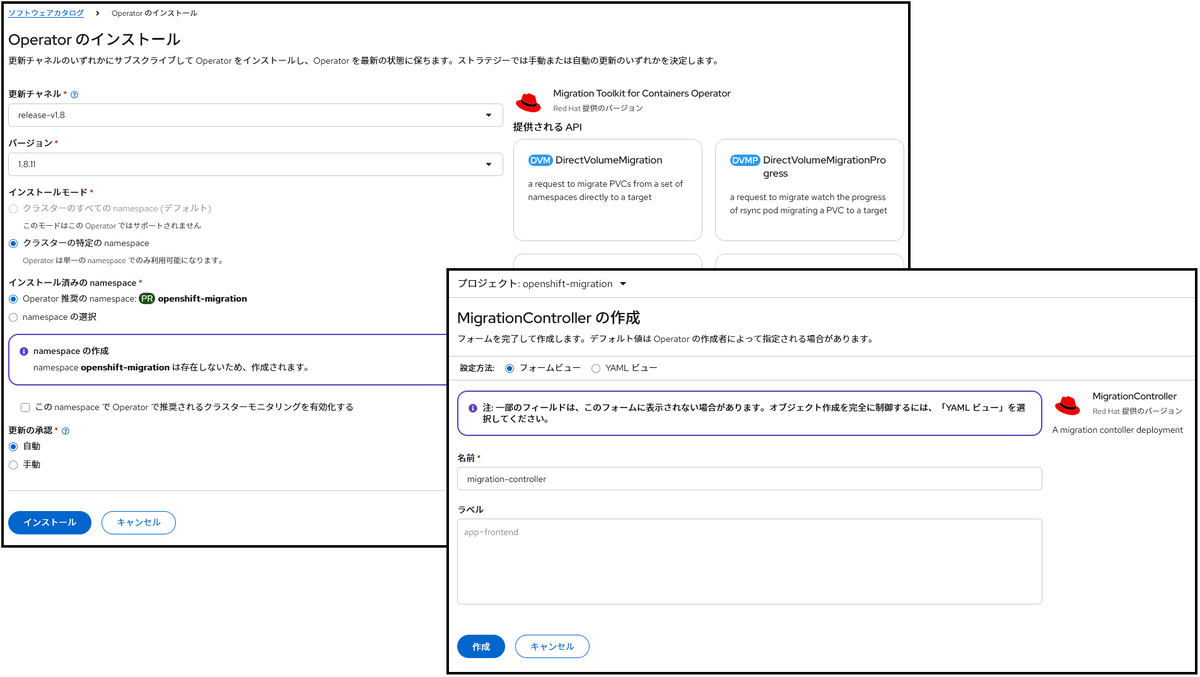Select 自動 update approval radio
The width and height of the screenshot is (1200, 677).
[x=13, y=447]
